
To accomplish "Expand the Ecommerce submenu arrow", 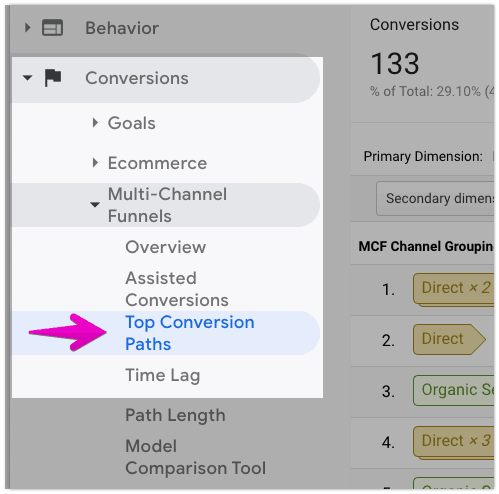I will pyautogui.click(x=95, y=163).
